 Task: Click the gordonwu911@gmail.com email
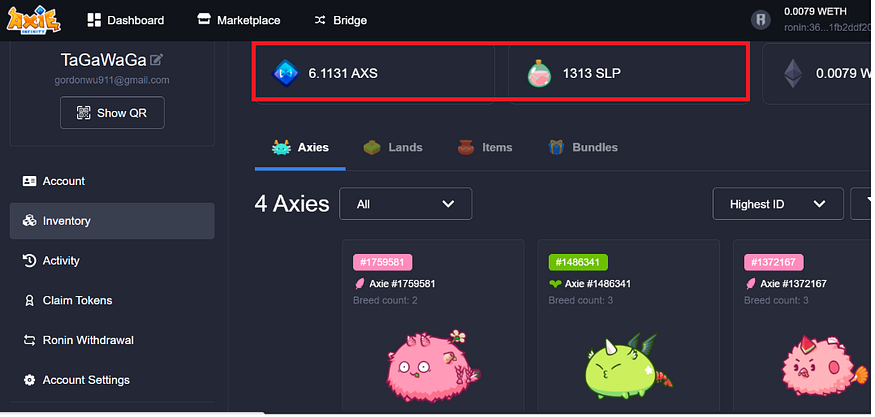112,80
